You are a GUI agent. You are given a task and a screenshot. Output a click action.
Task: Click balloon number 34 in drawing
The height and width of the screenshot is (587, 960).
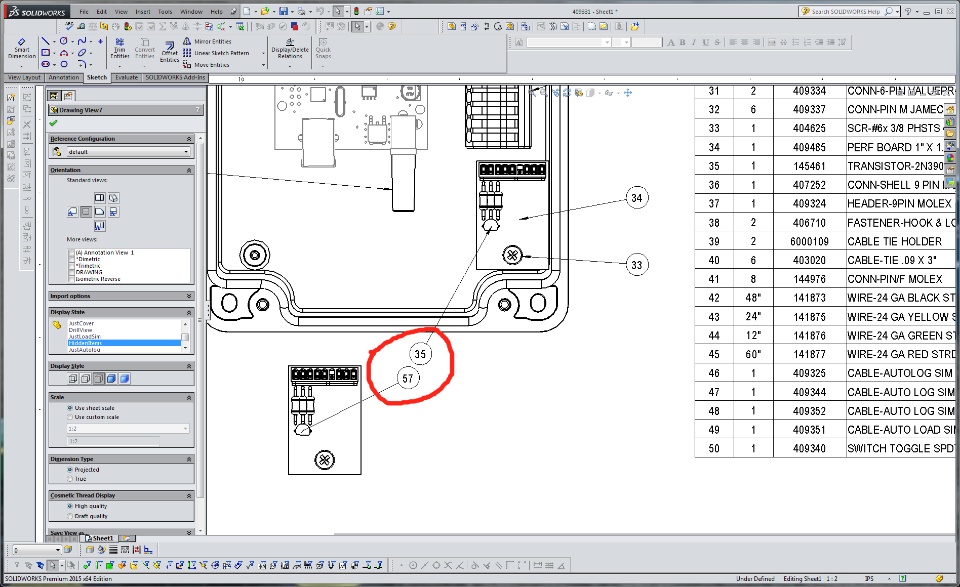[637, 198]
